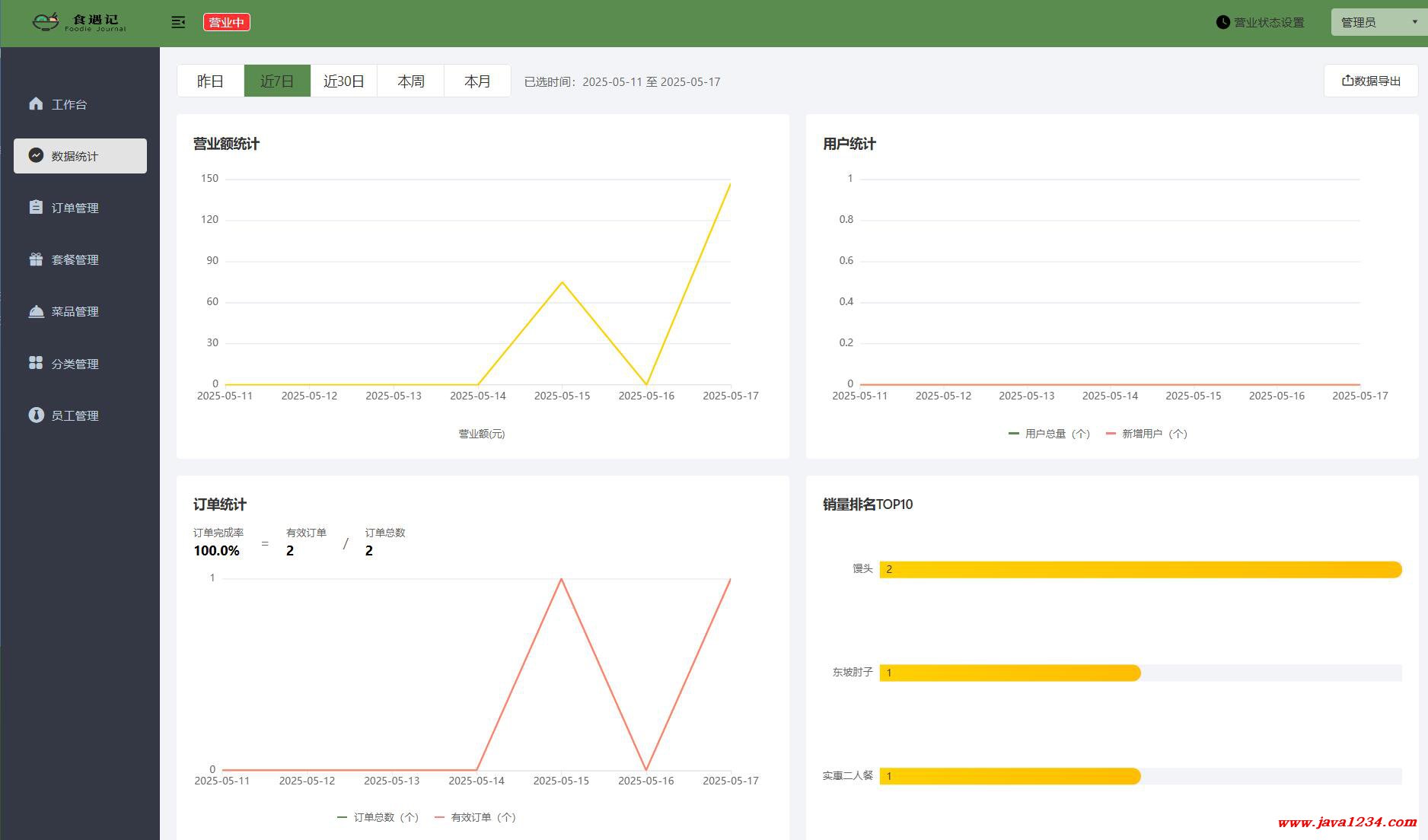
Task: Toggle 用户总量 legend in user chart
Action: pyautogui.click(x=1049, y=434)
